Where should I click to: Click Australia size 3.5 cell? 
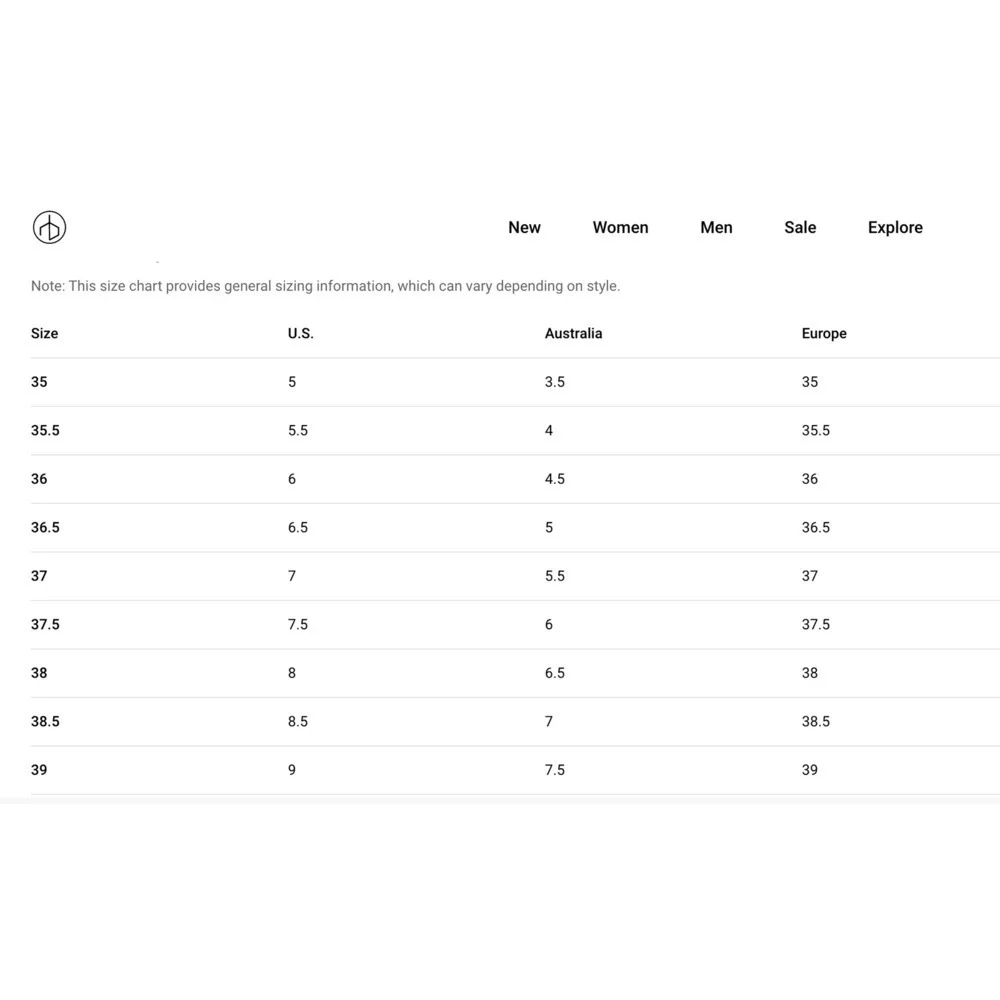click(555, 382)
